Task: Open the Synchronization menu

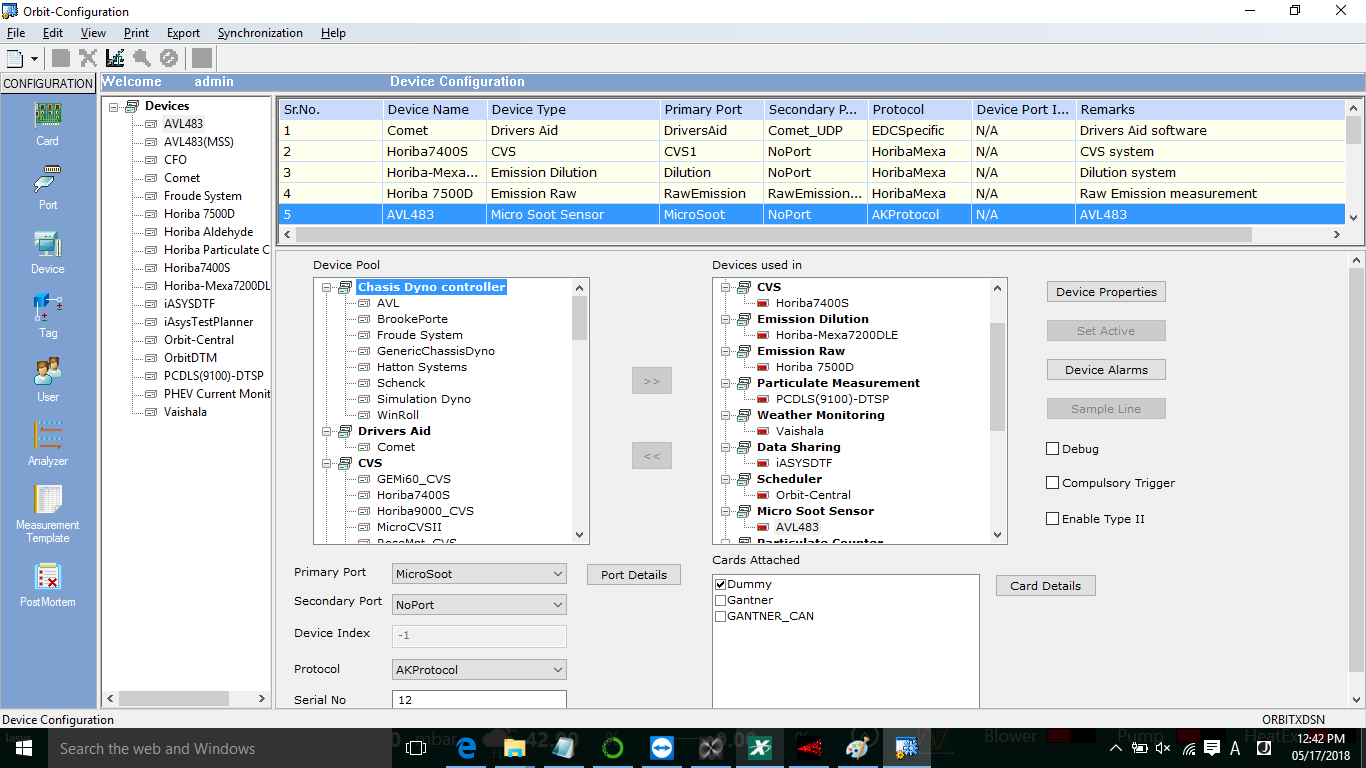Action: point(260,33)
